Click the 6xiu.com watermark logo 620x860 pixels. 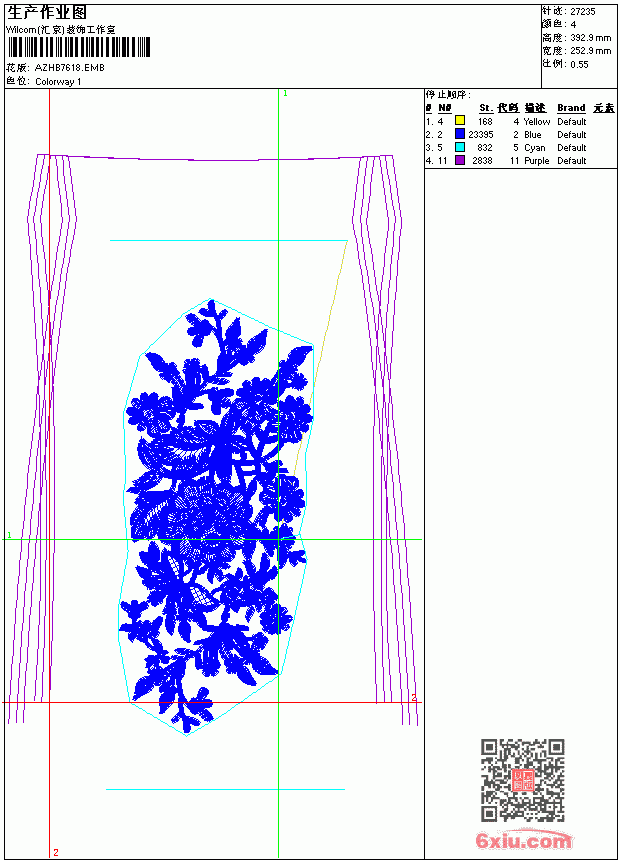[x=523, y=840]
